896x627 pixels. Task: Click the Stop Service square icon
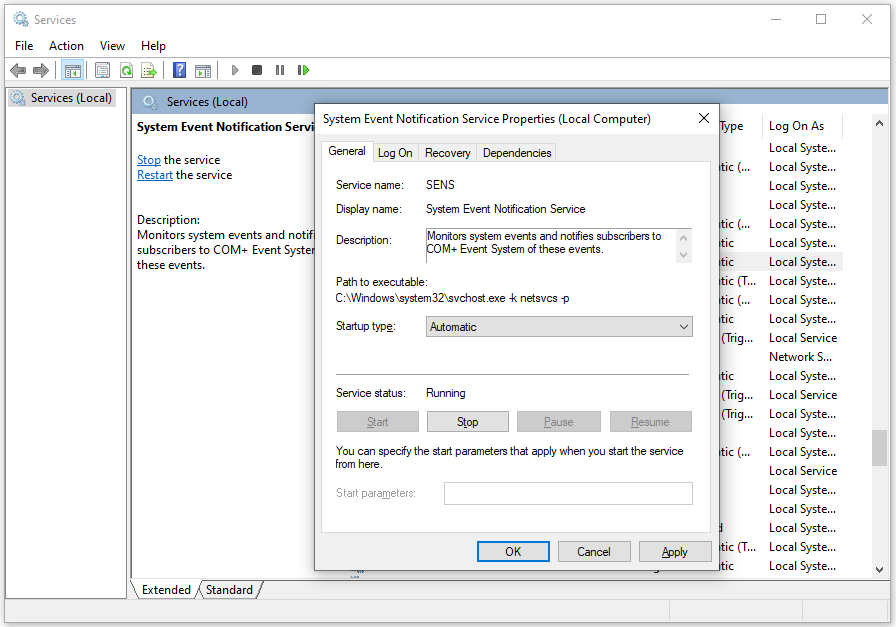coord(257,70)
